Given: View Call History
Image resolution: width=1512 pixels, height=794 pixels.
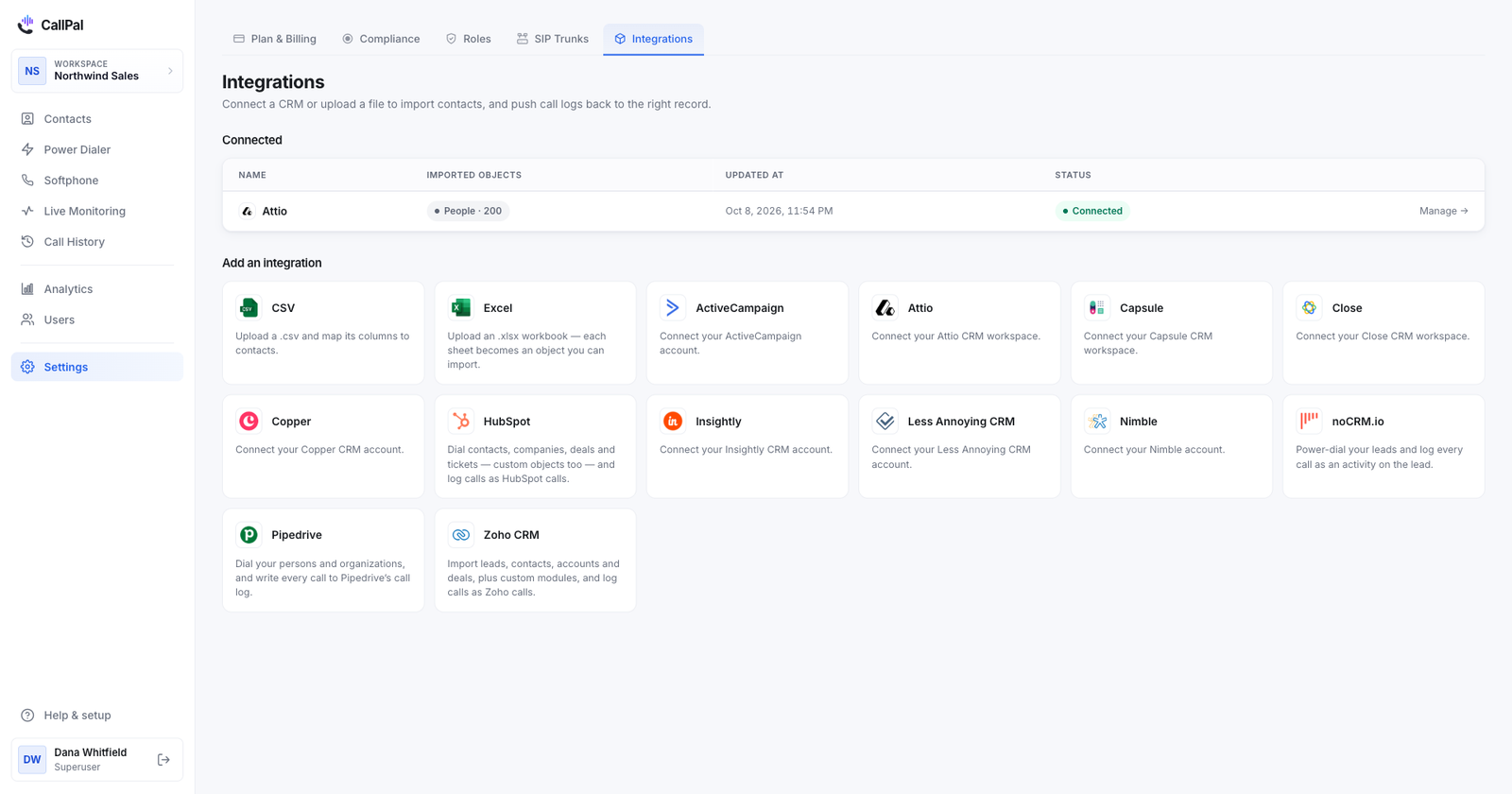Looking at the screenshot, I should (97, 242).
